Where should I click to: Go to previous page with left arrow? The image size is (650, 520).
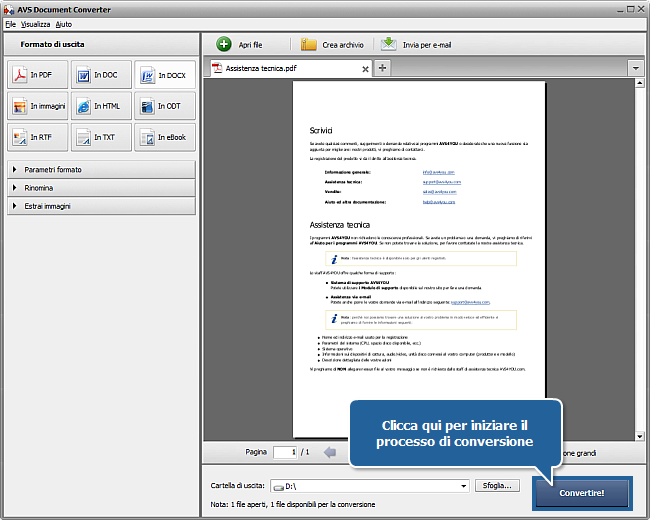coord(330,452)
